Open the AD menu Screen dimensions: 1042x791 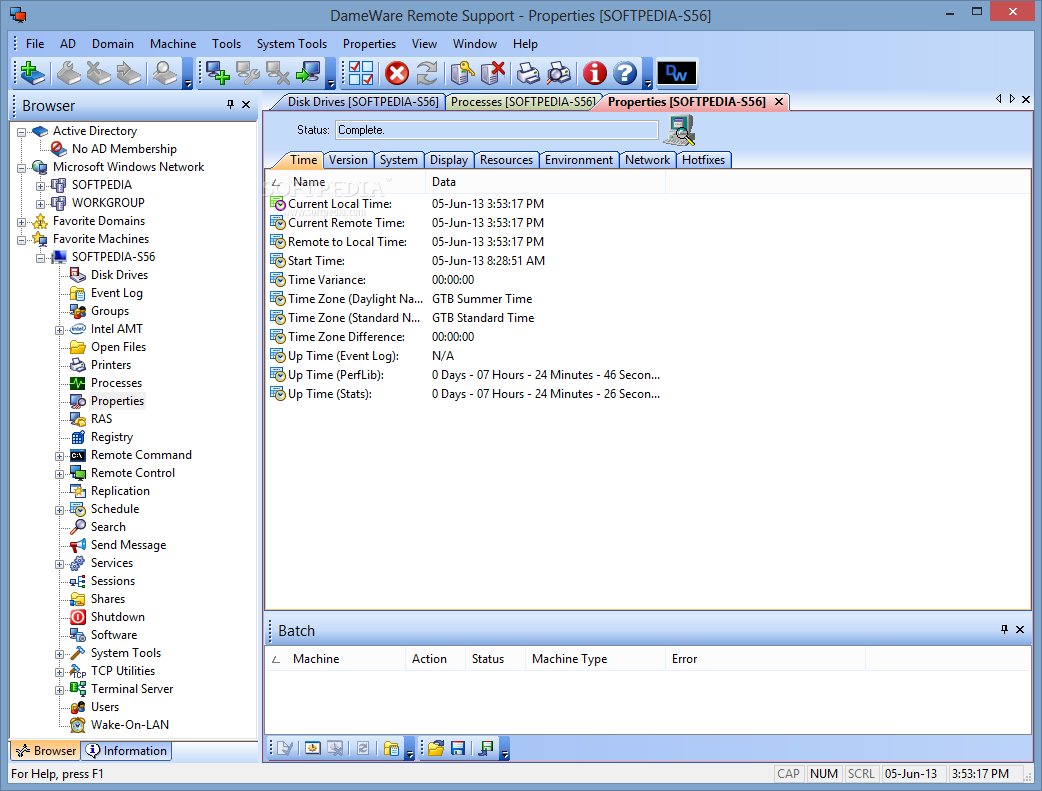[68, 44]
